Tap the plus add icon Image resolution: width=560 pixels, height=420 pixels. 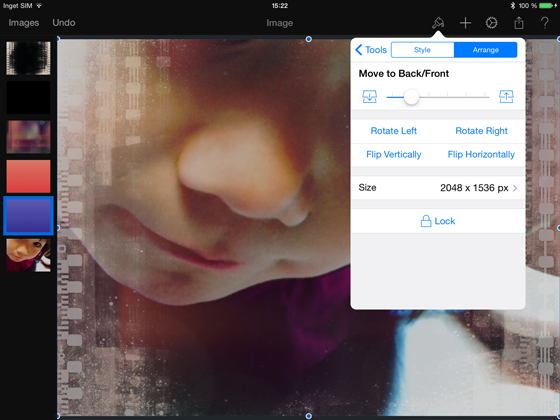coord(465,23)
